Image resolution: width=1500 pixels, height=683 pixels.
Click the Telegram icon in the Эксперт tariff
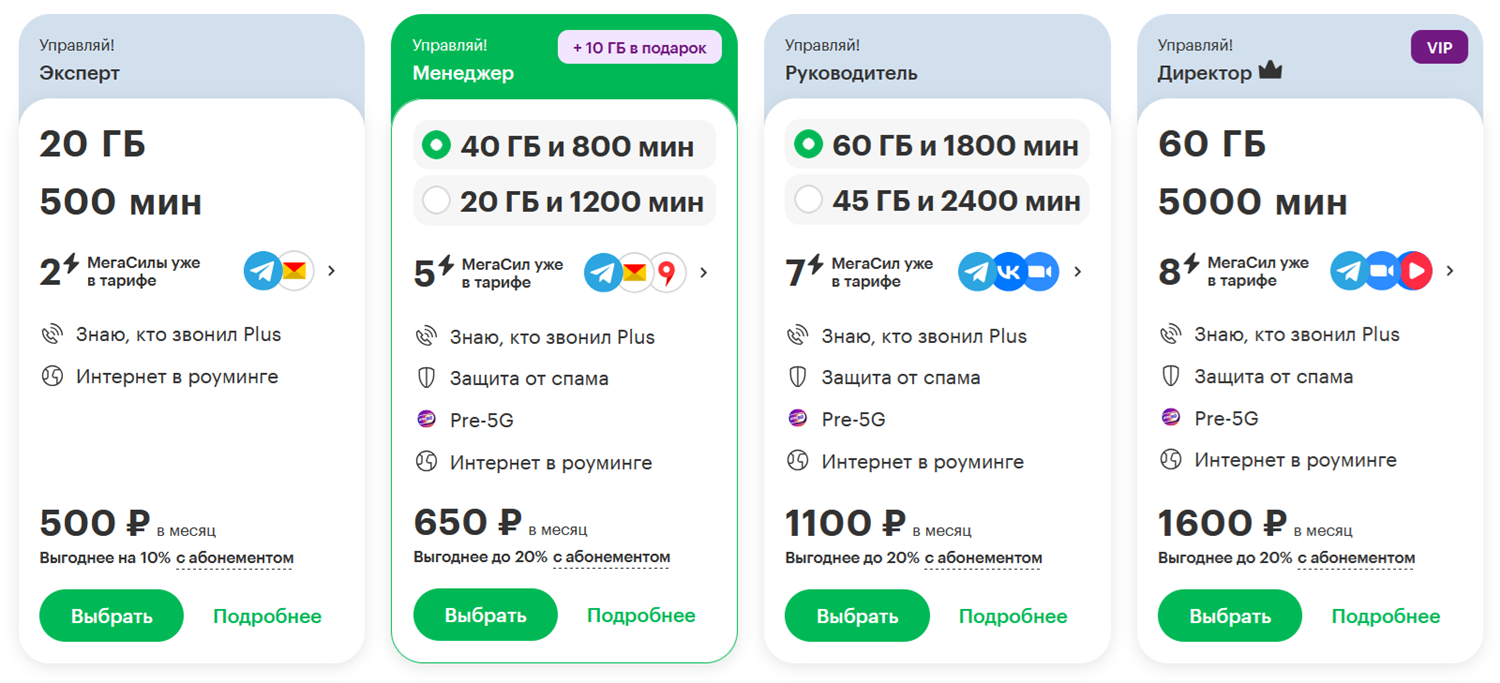click(262, 271)
